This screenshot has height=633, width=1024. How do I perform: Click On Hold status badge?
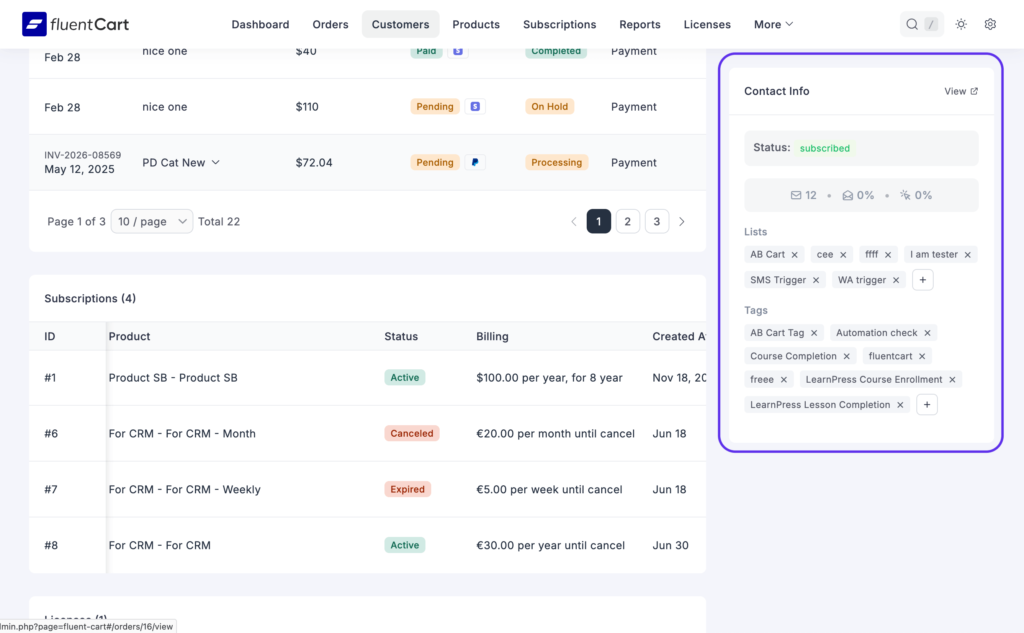(x=549, y=106)
